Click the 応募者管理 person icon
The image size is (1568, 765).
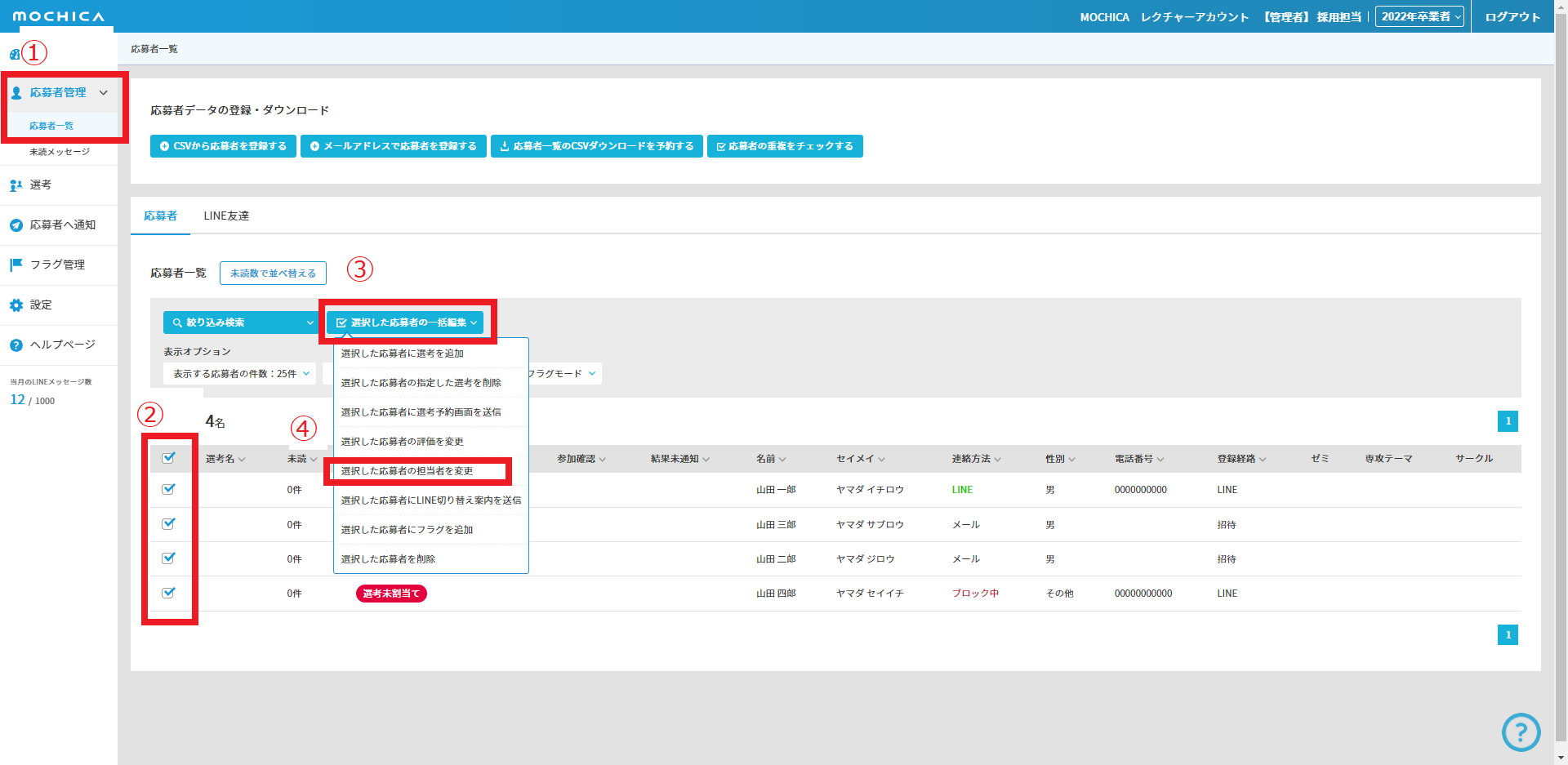coord(16,93)
